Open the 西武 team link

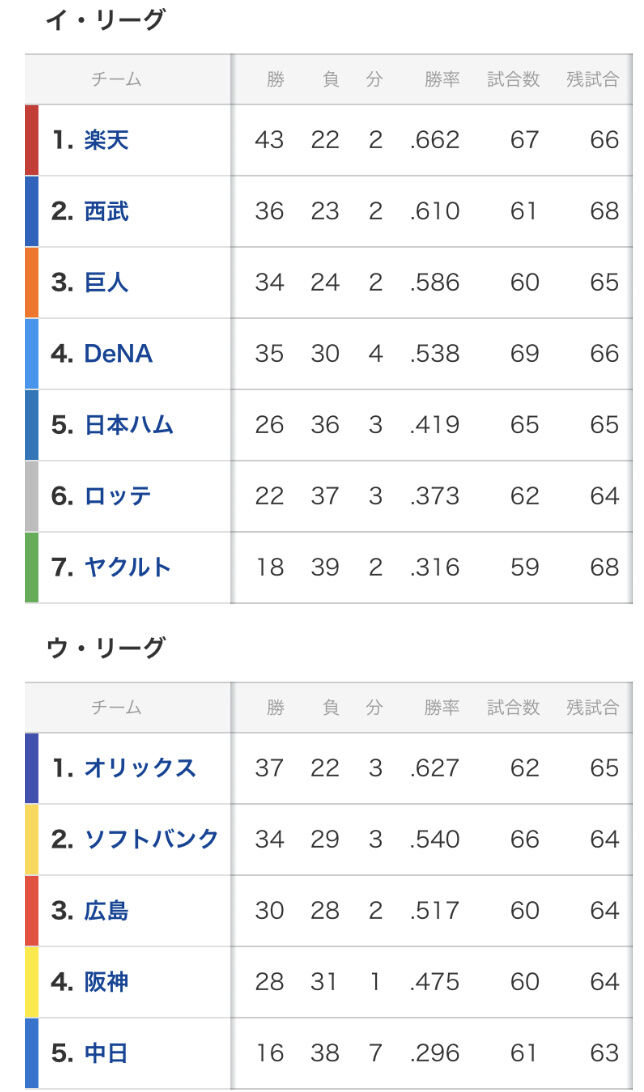point(106,211)
